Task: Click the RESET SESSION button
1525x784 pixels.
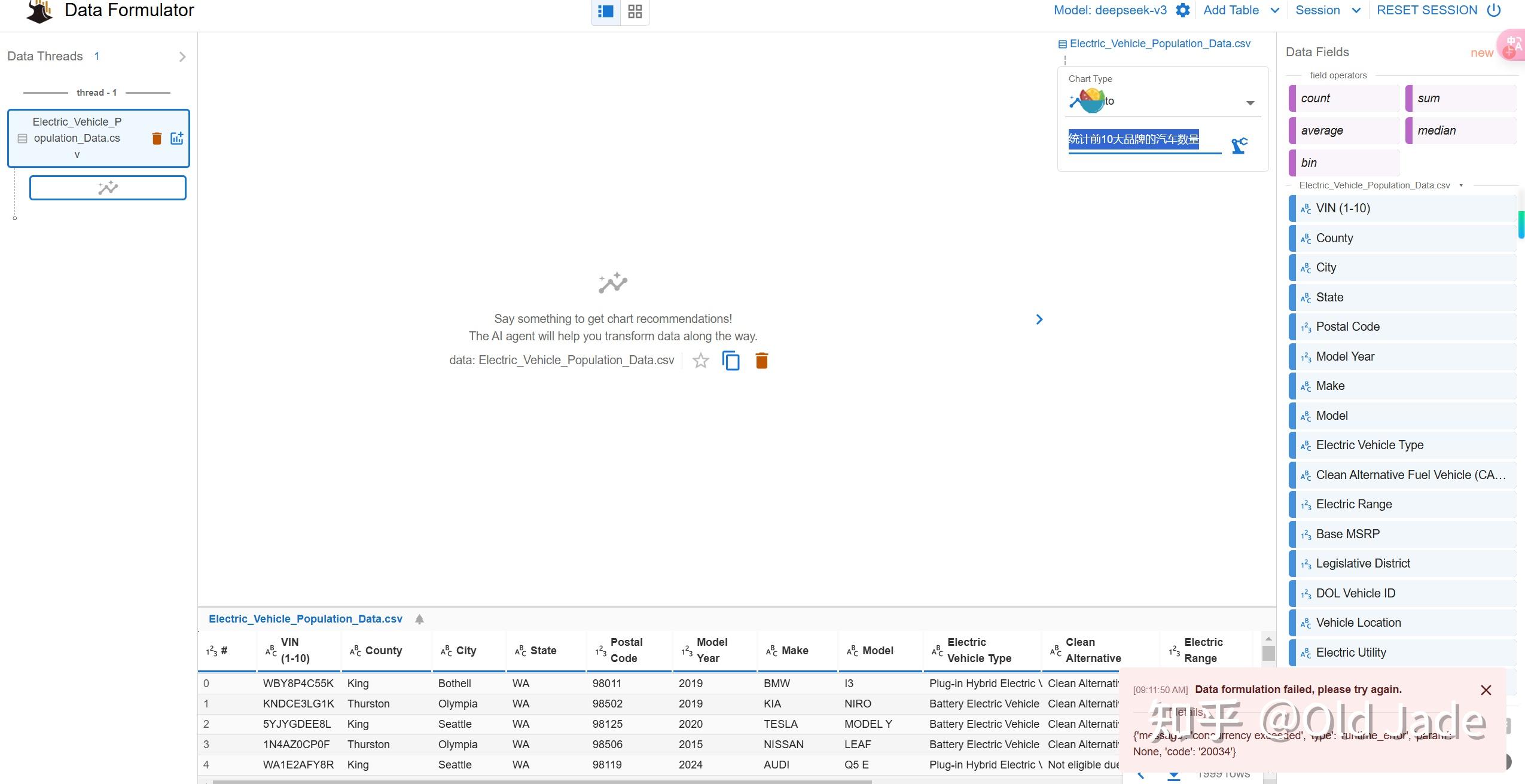Action: pyautogui.click(x=1426, y=10)
